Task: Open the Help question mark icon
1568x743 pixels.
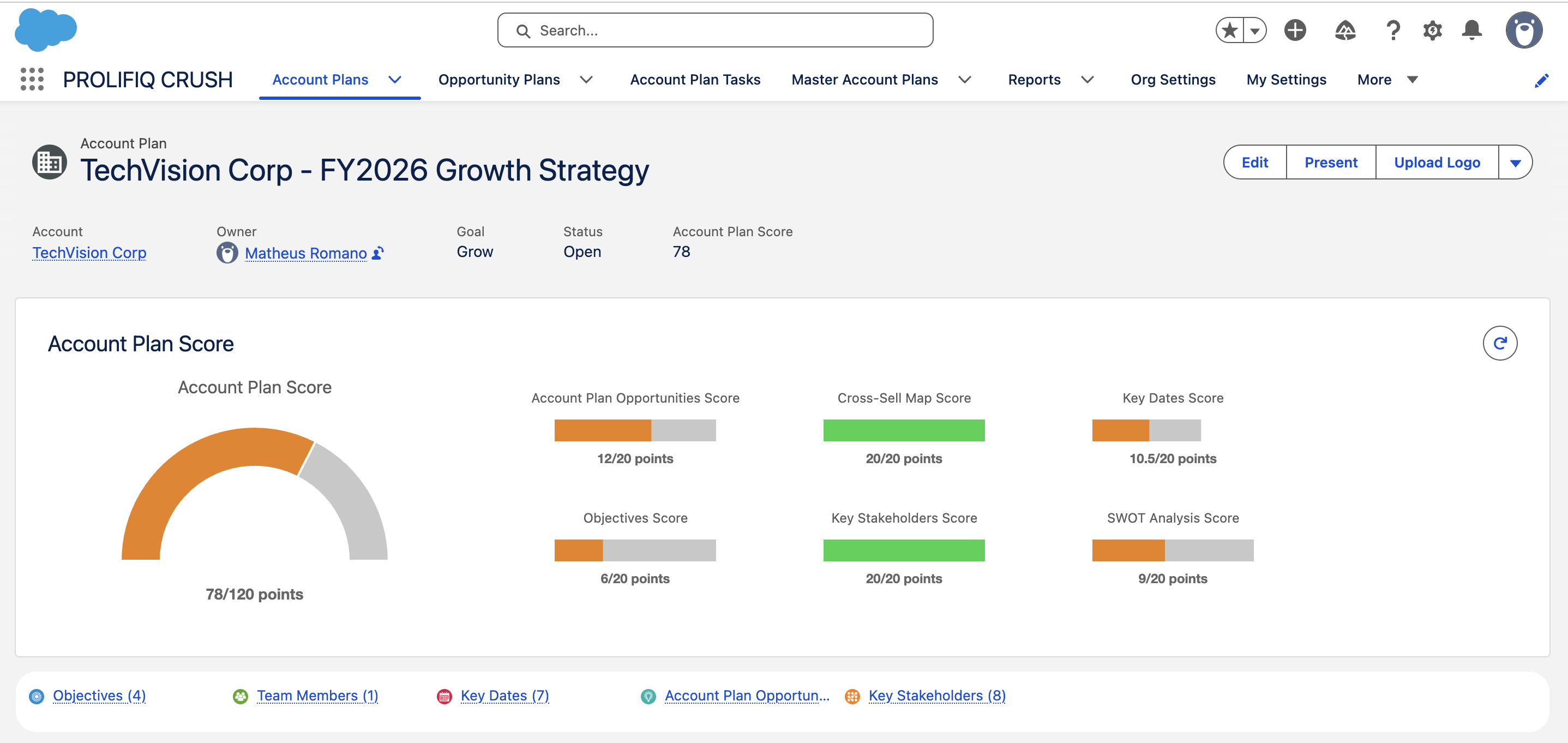Action: [1393, 30]
